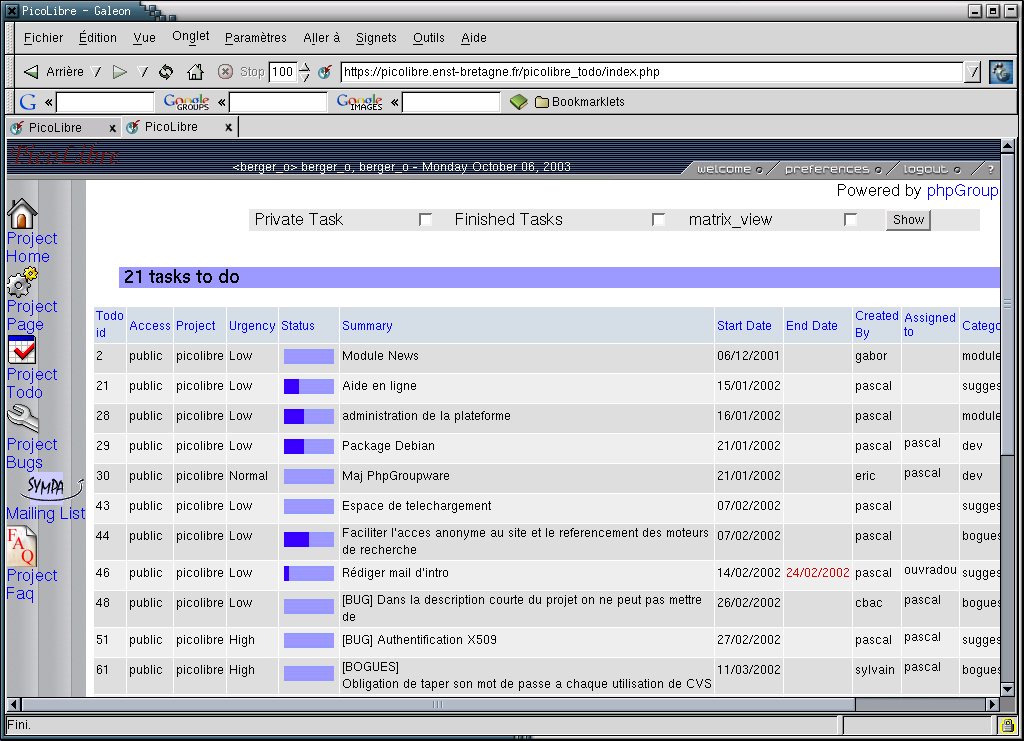The image size is (1024, 741).
Task: Open Project Page gears icon
Action: (22, 282)
